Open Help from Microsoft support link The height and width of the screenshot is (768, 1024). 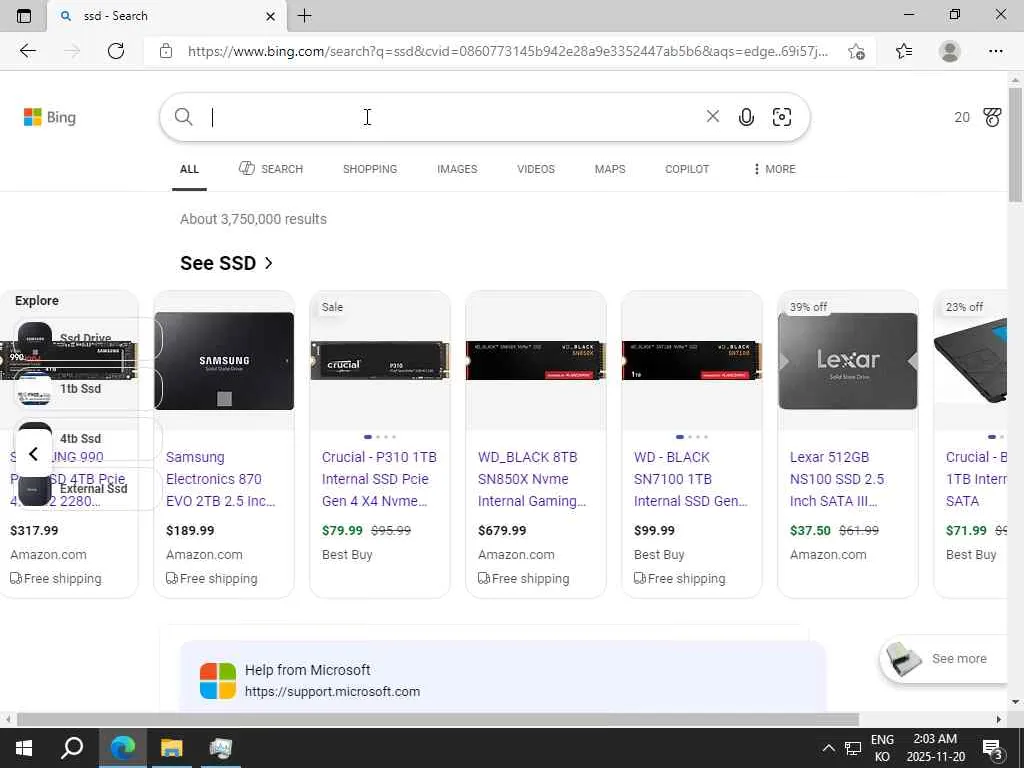[x=332, y=692]
